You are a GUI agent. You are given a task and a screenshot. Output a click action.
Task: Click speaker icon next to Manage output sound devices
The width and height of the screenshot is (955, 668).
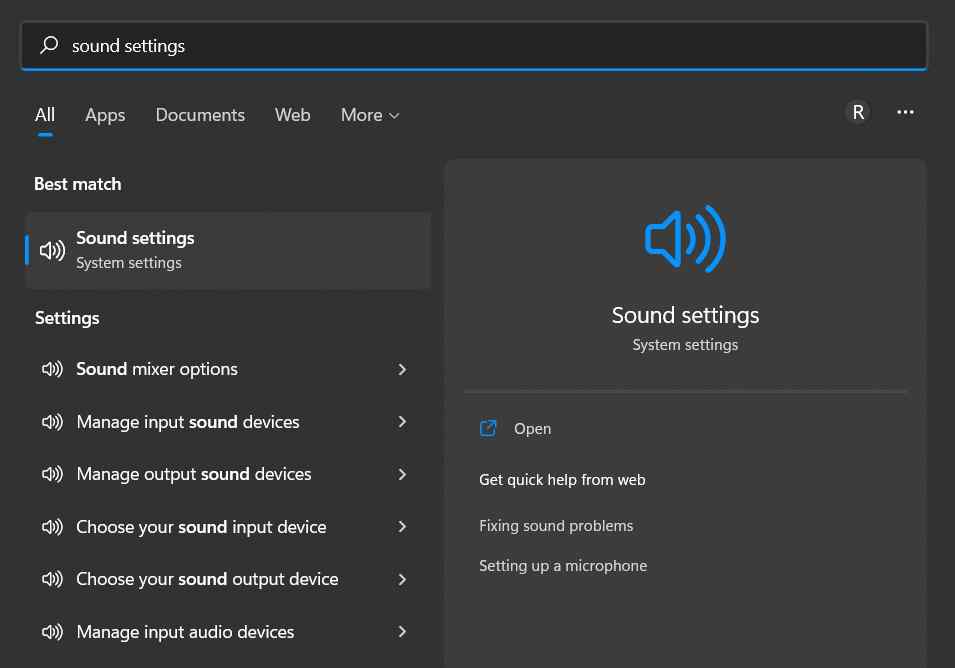click(x=52, y=474)
